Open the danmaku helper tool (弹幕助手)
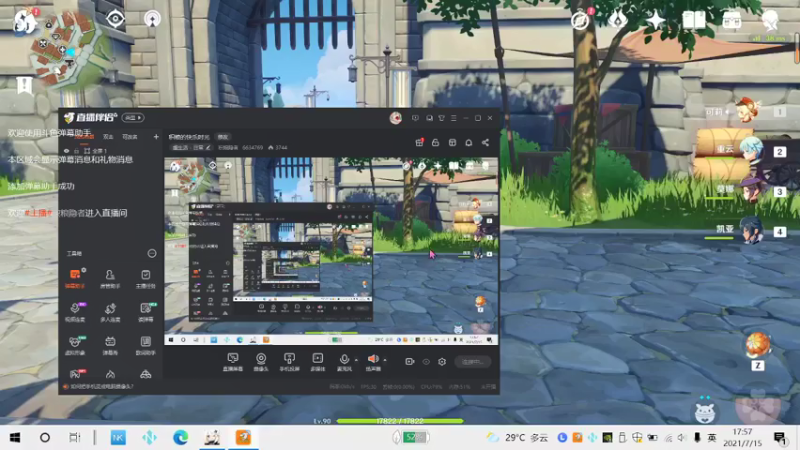The width and height of the screenshot is (800, 450). (x=75, y=279)
